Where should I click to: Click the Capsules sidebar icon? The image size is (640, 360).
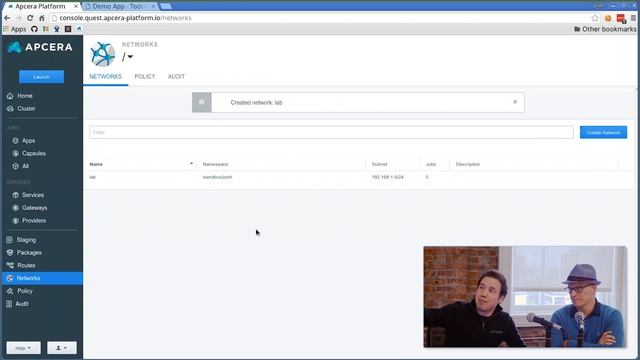pos(16,153)
